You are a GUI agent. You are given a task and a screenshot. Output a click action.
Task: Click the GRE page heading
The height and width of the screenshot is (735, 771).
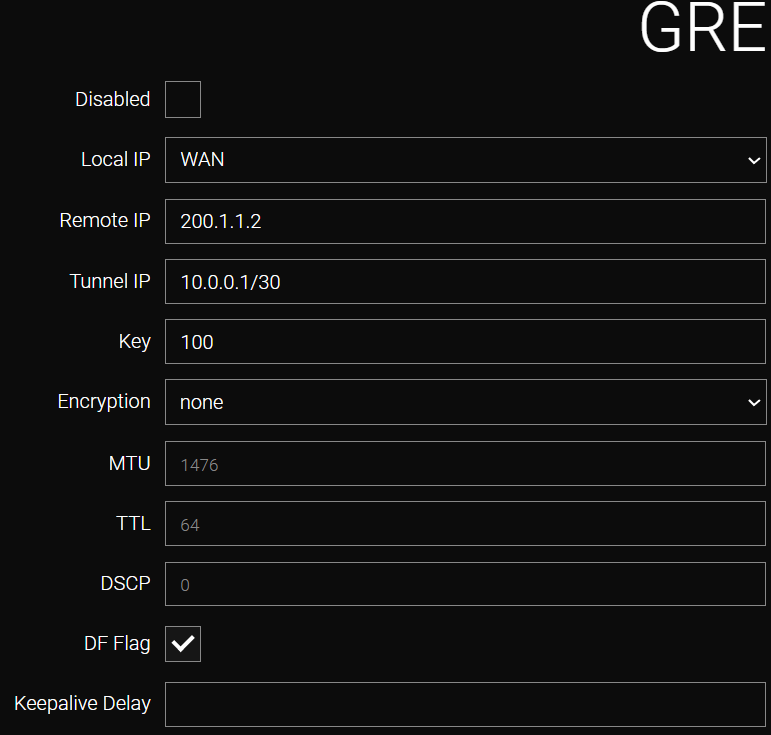pos(703,29)
